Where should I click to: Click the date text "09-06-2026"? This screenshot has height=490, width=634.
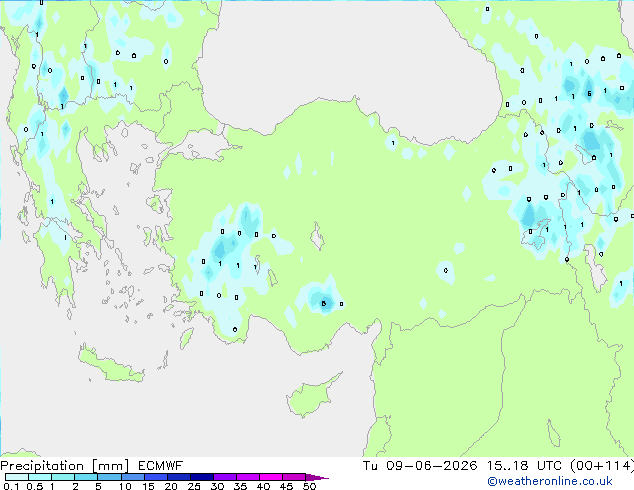(x=431, y=466)
